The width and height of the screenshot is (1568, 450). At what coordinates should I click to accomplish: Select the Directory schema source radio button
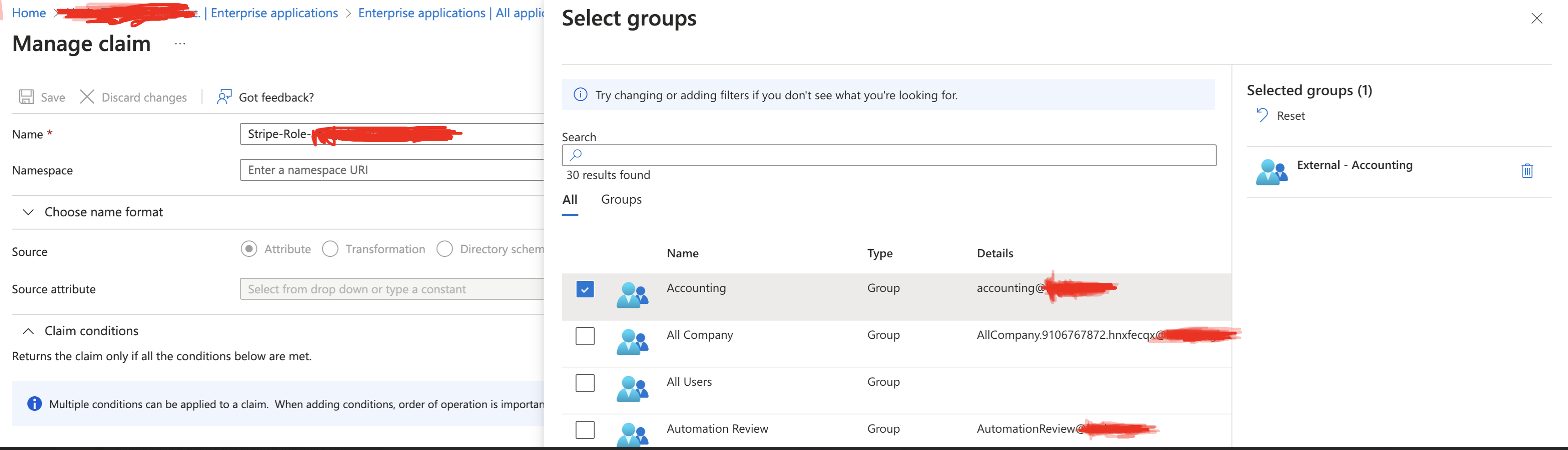point(444,249)
